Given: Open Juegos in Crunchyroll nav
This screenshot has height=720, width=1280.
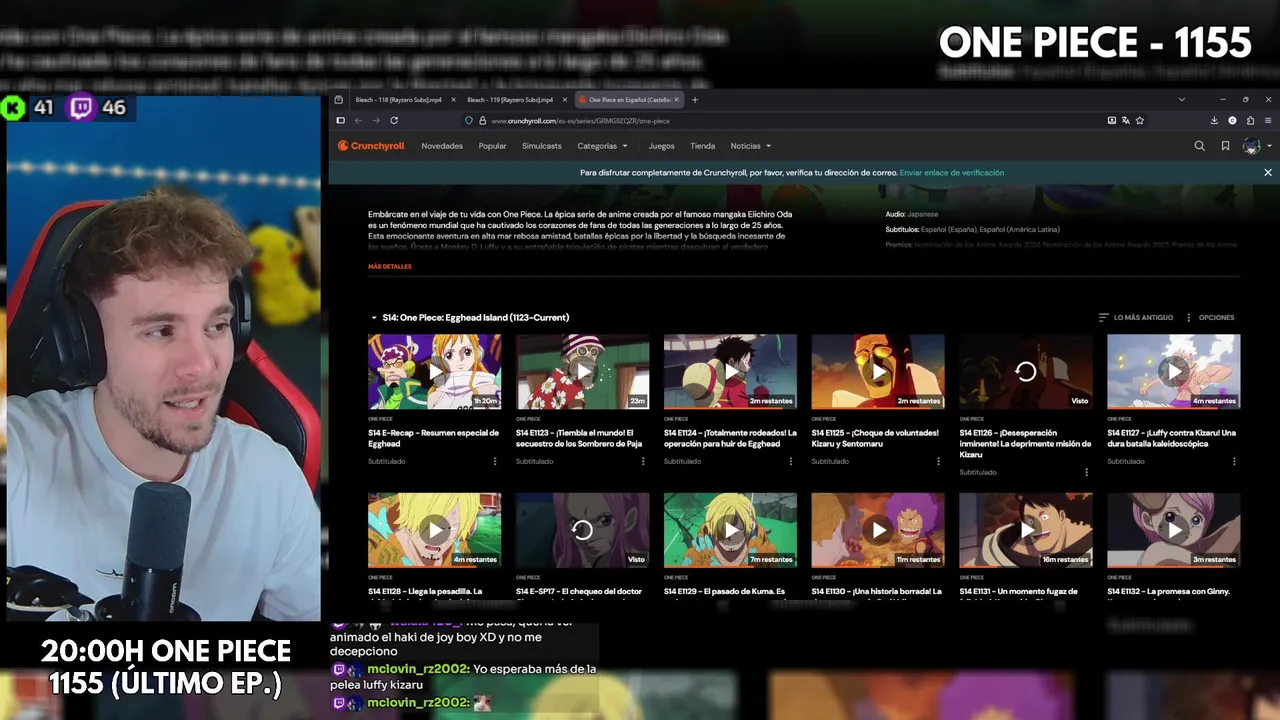Looking at the screenshot, I should (x=661, y=146).
